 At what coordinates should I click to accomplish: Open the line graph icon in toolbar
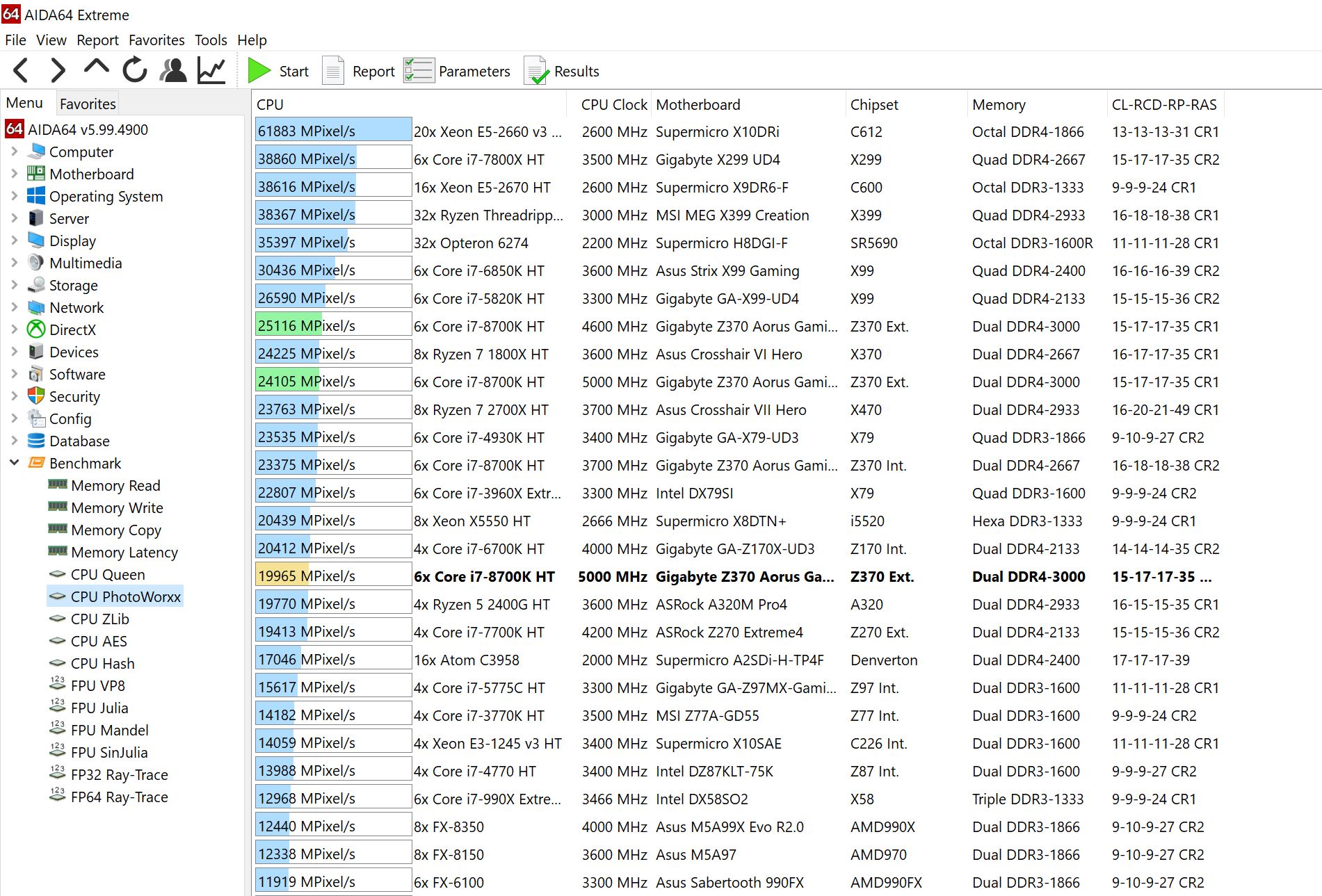click(x=211, y=70)
